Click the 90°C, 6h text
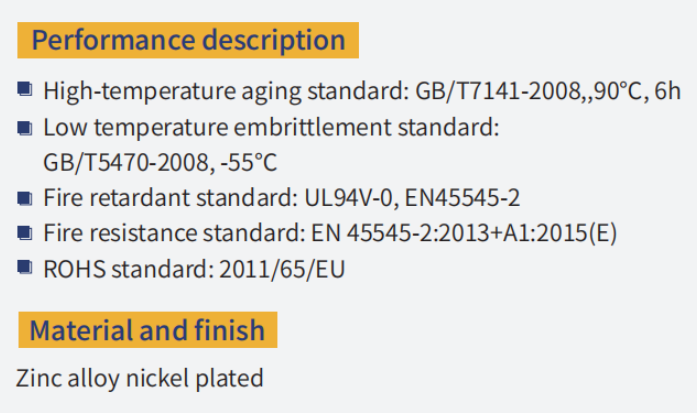Viewport: 697px width, 413px height. tap(637, 91)
